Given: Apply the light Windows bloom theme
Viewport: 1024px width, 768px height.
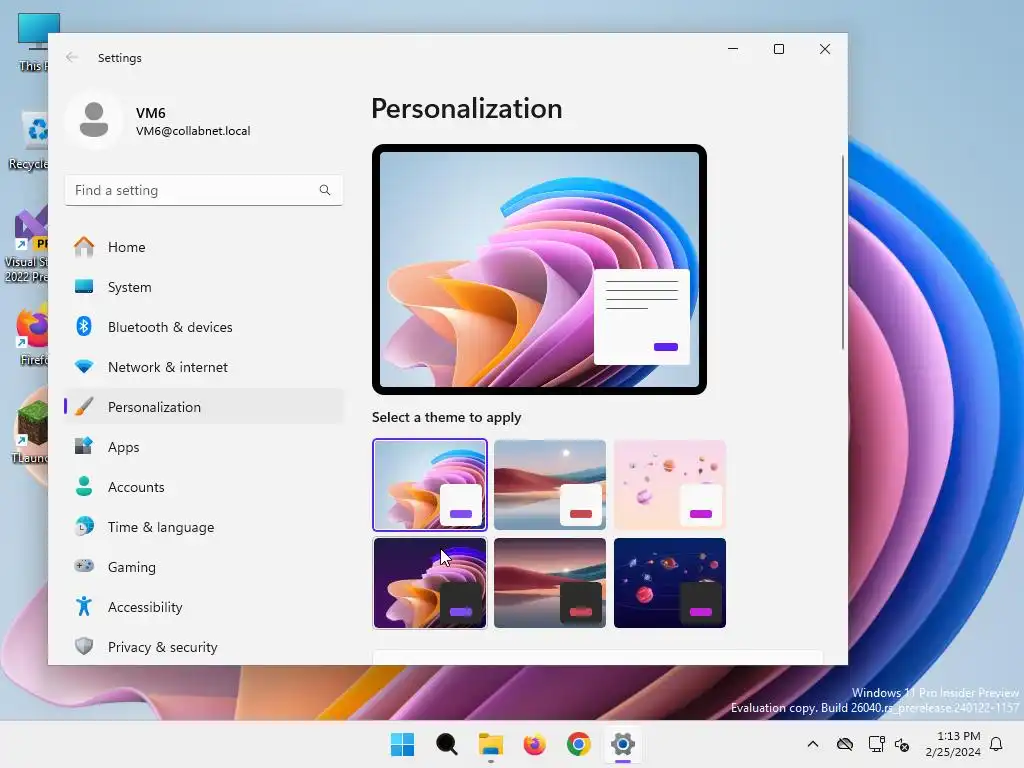Looking at the screenshot, I should pyautogui.click(x=430, y=485).
